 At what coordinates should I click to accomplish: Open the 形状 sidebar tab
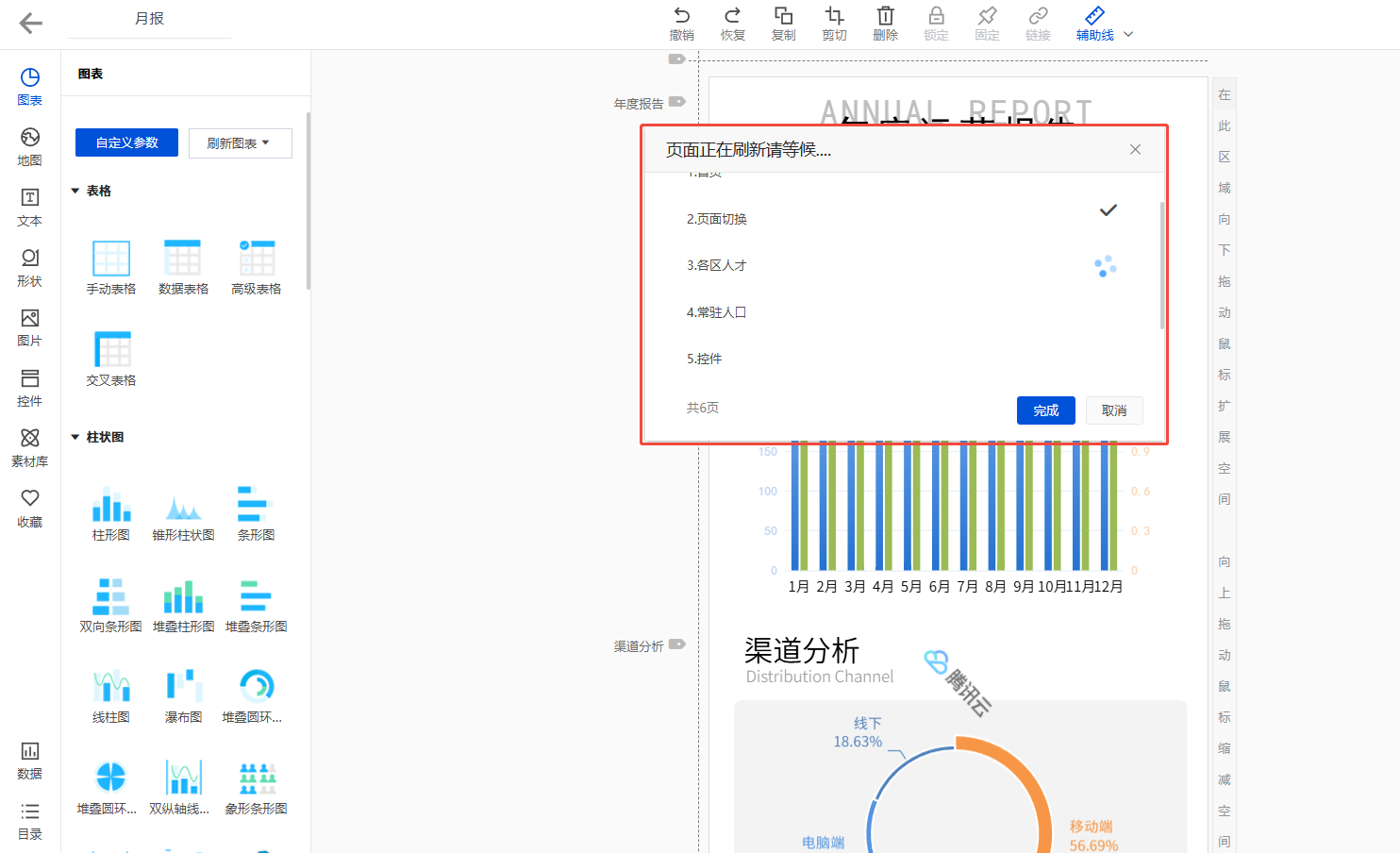tap(30, 268)
